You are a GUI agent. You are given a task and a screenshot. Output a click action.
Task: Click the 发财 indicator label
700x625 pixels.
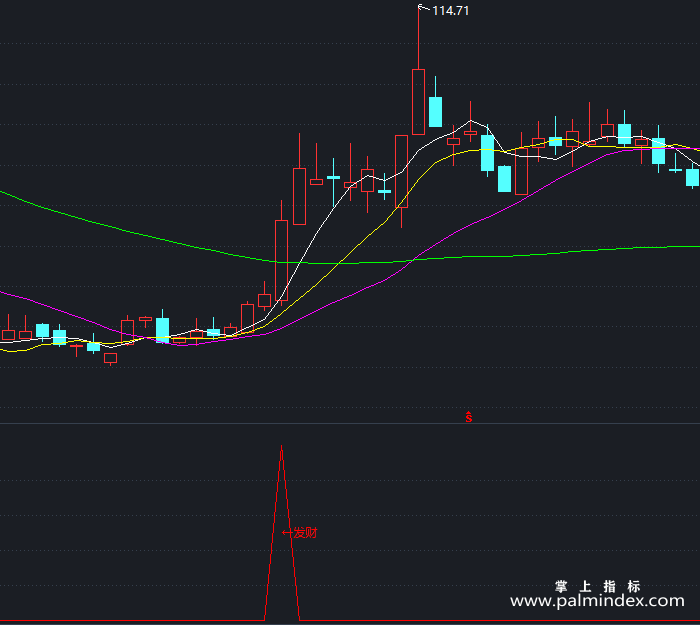pyautogui.click(x=305, y=533)
